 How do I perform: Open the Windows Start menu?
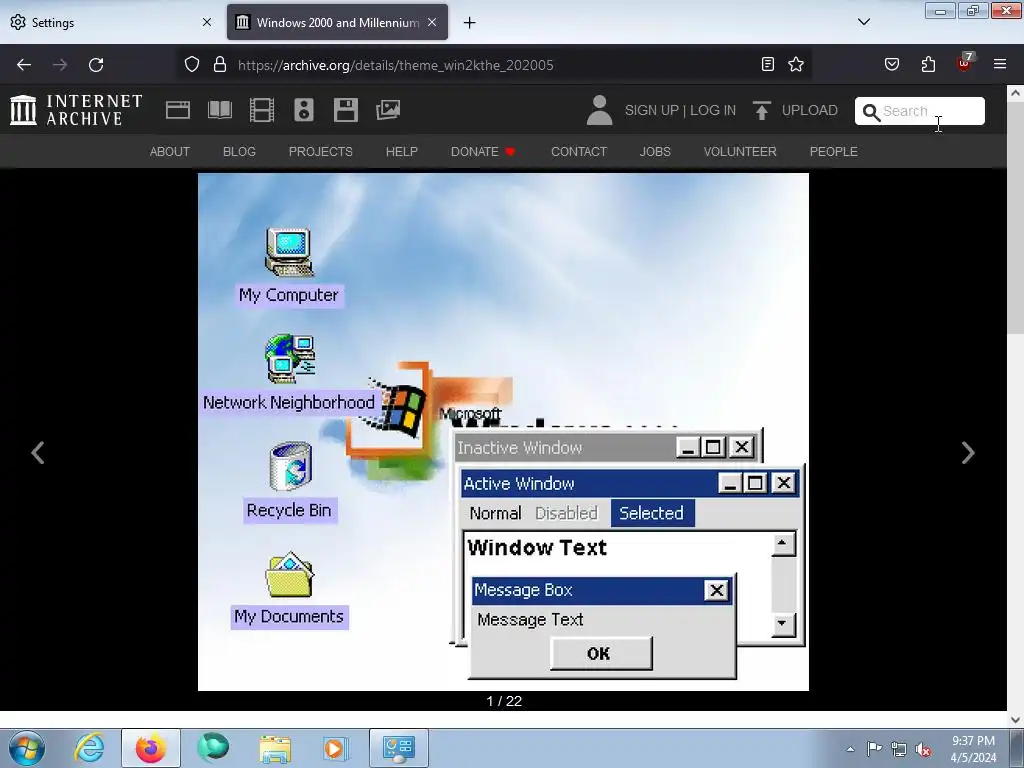[x=27, y=748]
